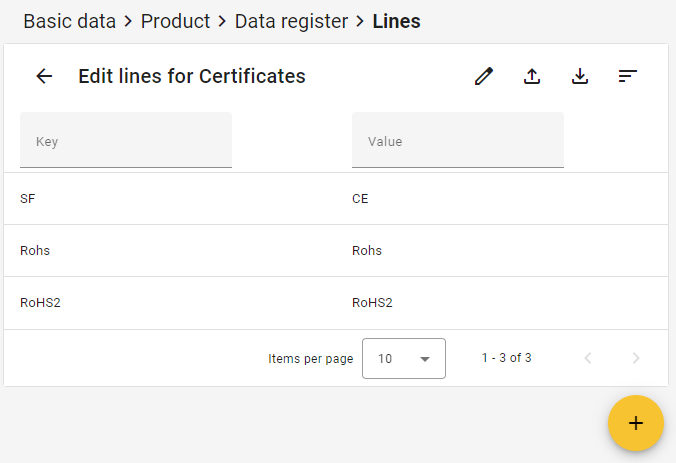Select the Lines breadcrumb
The height and width of the screenshot is (463, 676).
click(x=396, y=21)
